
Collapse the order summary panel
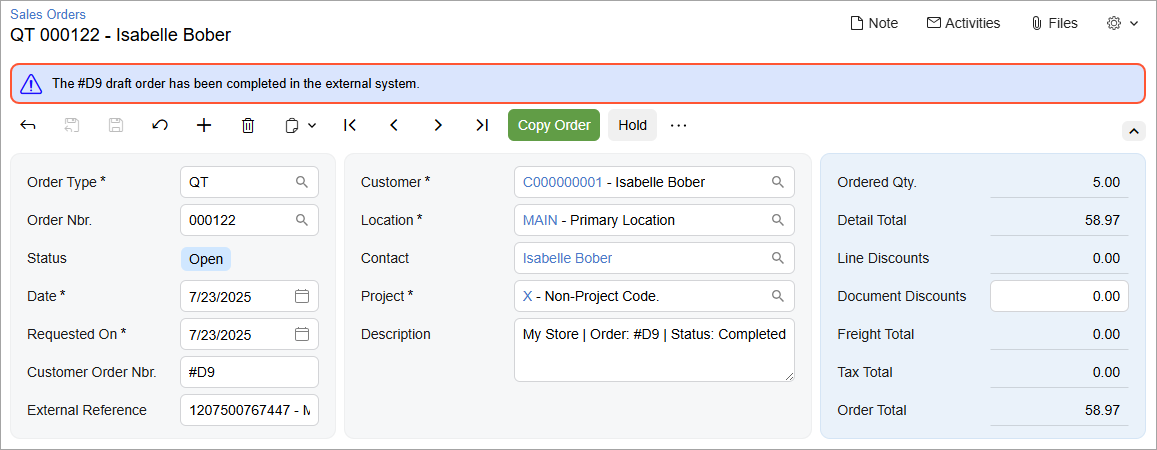click(x=1133, y=131)
